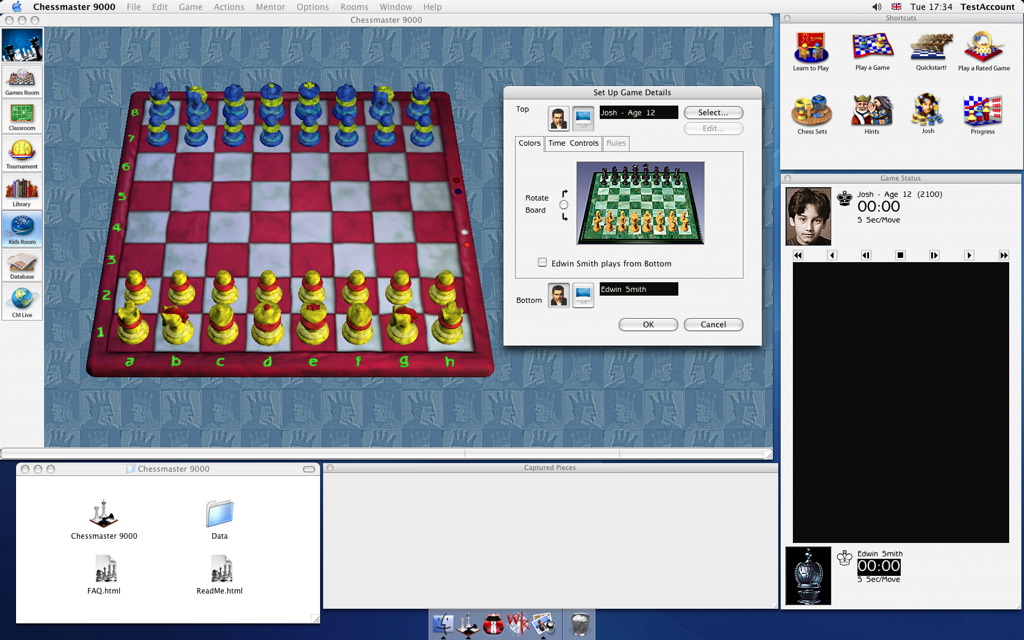Open the Game menu

click(x=190, y=7)
